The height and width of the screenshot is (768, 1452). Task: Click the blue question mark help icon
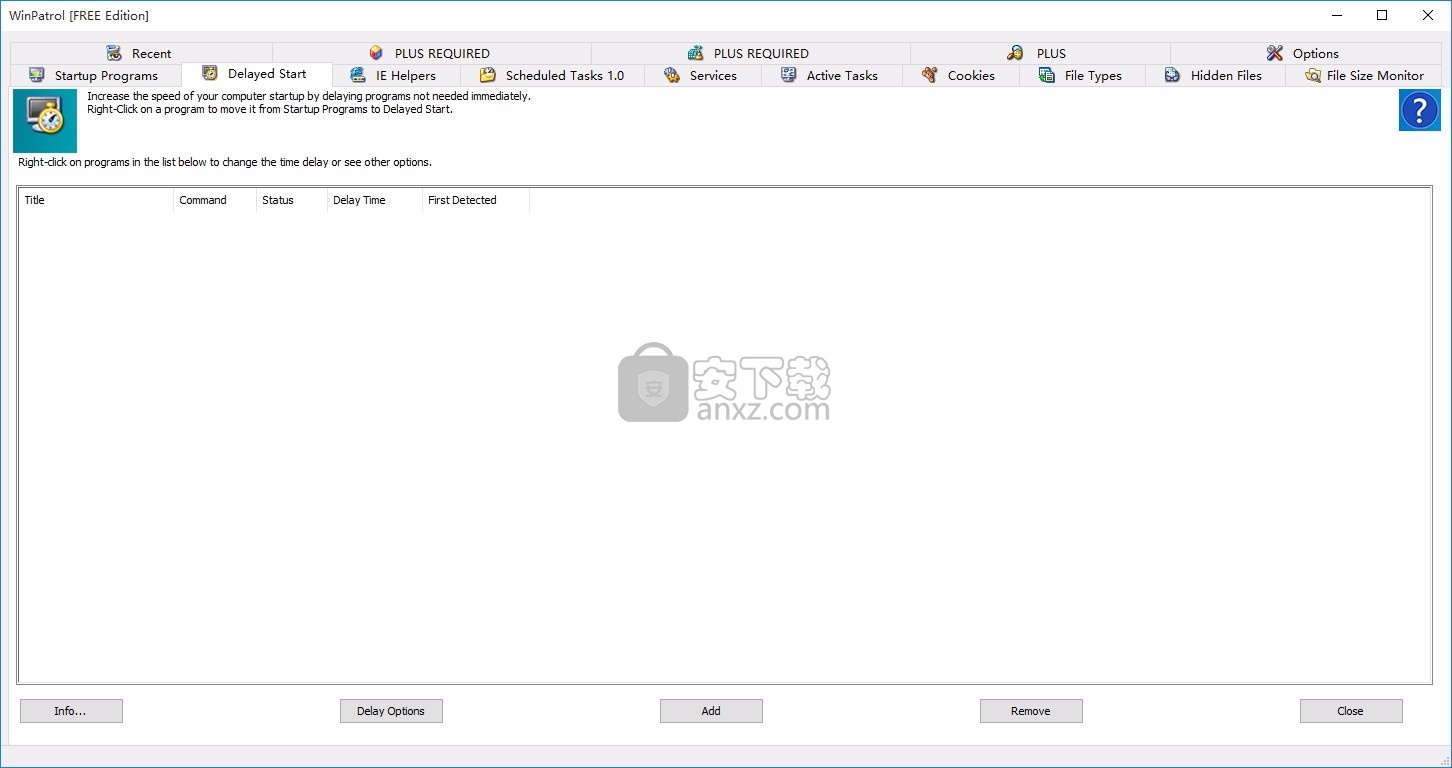point(1420,110)
